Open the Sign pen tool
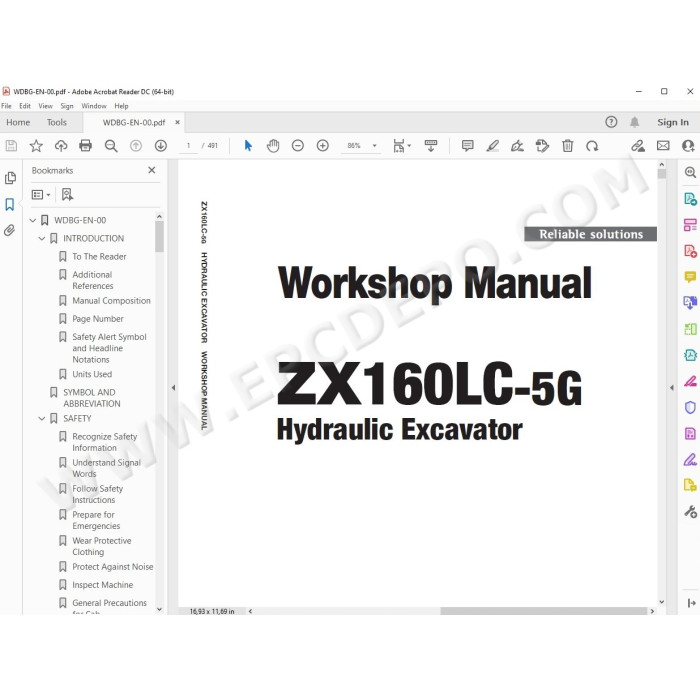Image resolution: width=700 pixels, height=700 pixels. [517, 146]
